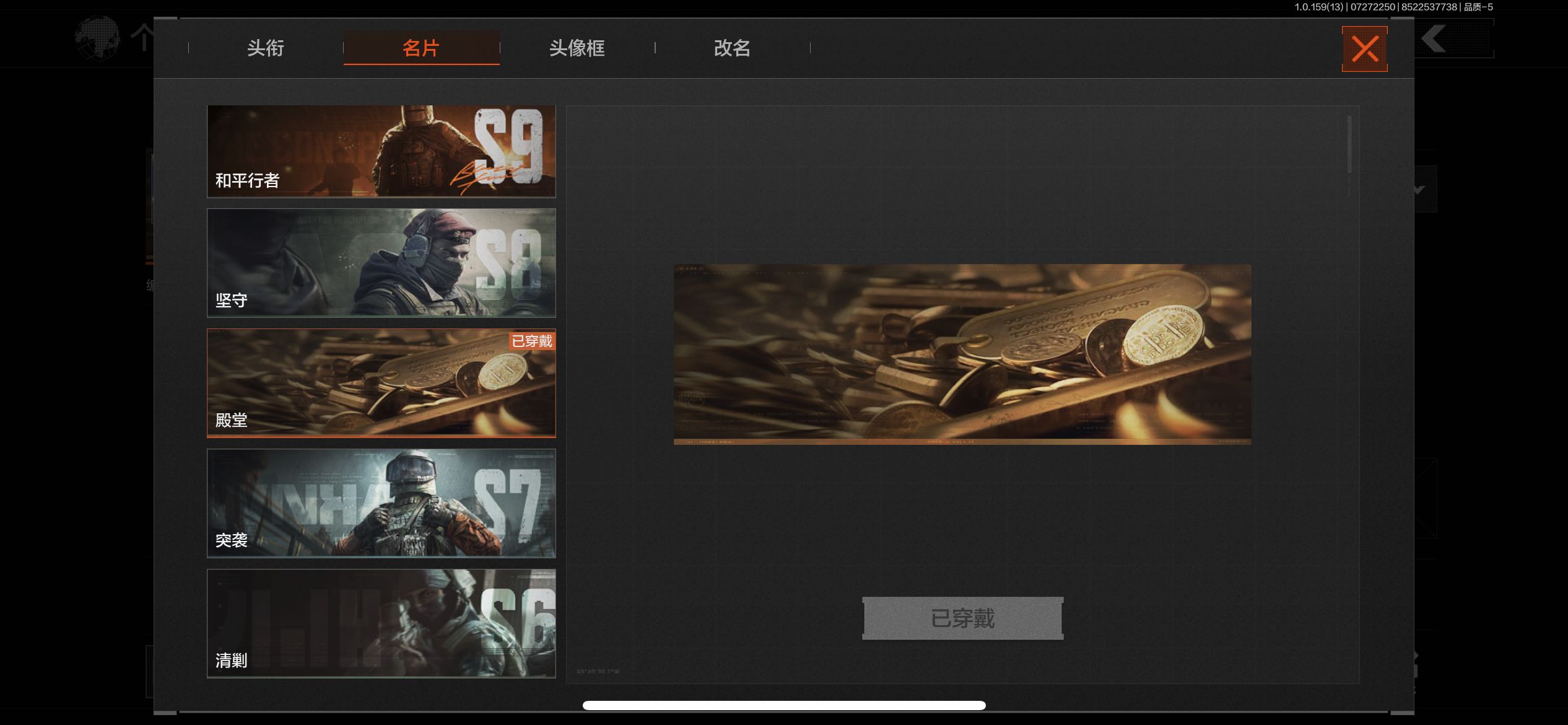This screenshot has width=1568, height=725.
Task: Open the 头像框 tab
Action: click(x=577, y=48)
